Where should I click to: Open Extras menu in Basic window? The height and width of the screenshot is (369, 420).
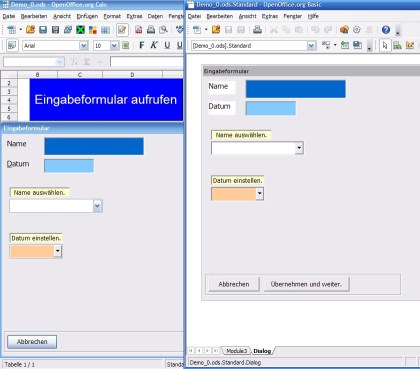pyautogui.click(x=270, y=16)
